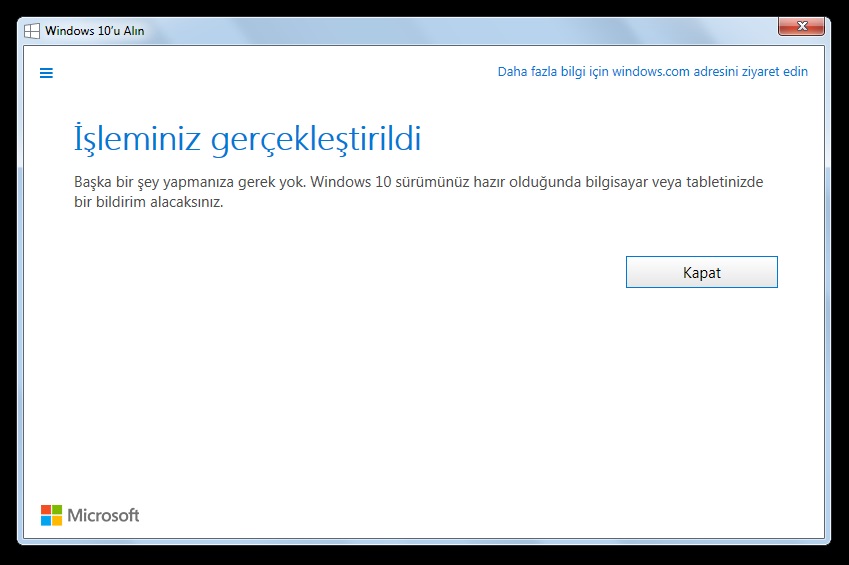This screenshot has width=849, height=565.
Task: Click the Windows logo in title bar
Action: point(32,31)
